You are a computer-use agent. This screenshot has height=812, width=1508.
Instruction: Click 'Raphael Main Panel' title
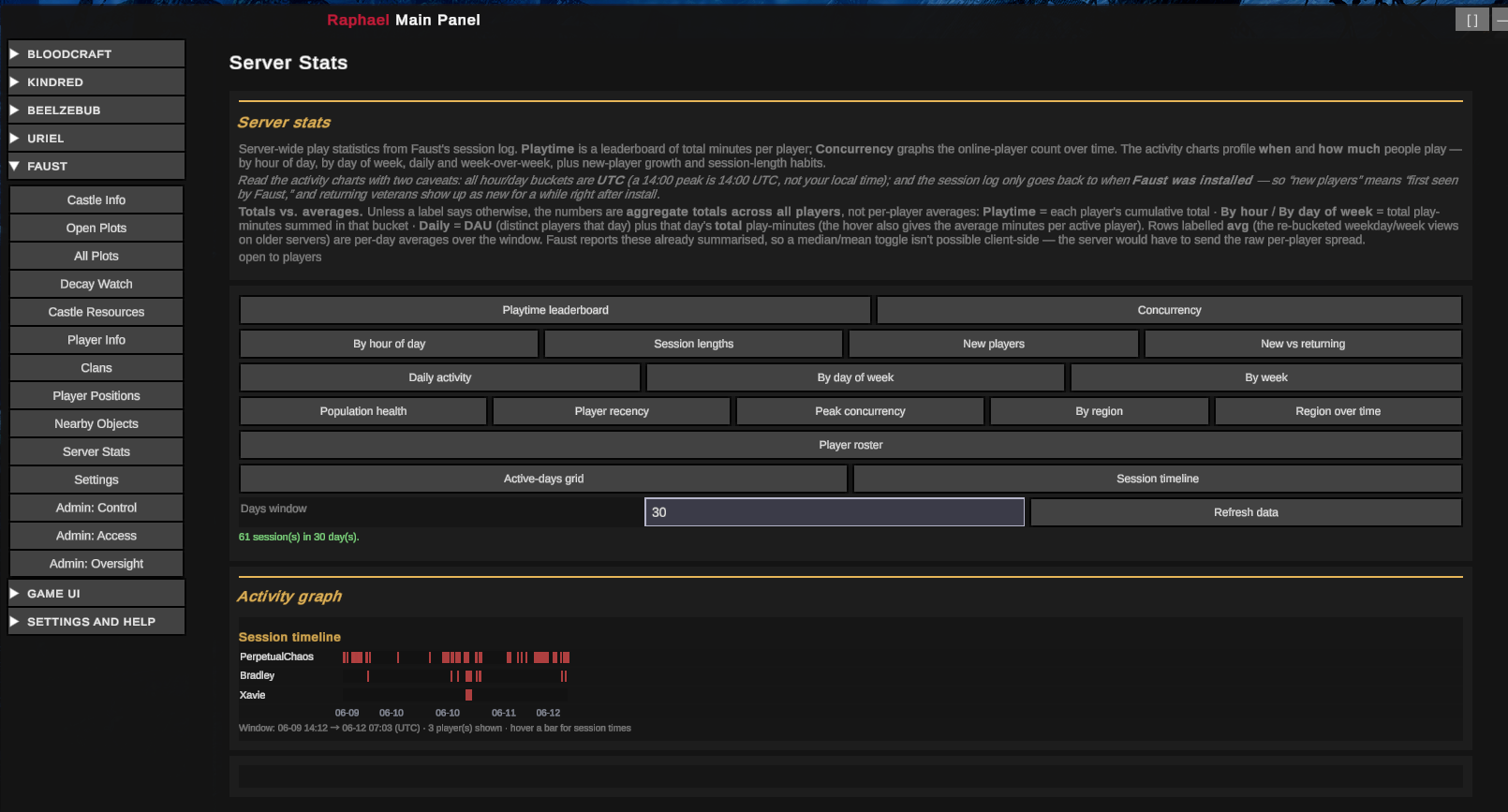coord(404,20)
